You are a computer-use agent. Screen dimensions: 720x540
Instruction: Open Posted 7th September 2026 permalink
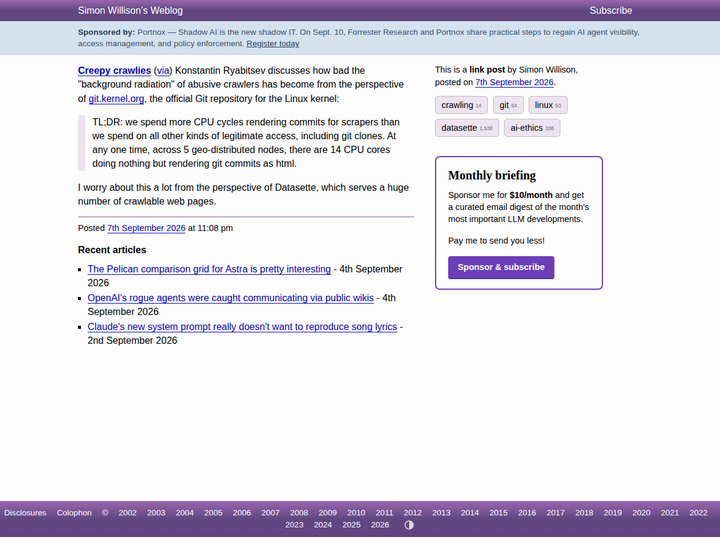pos(146,228)
